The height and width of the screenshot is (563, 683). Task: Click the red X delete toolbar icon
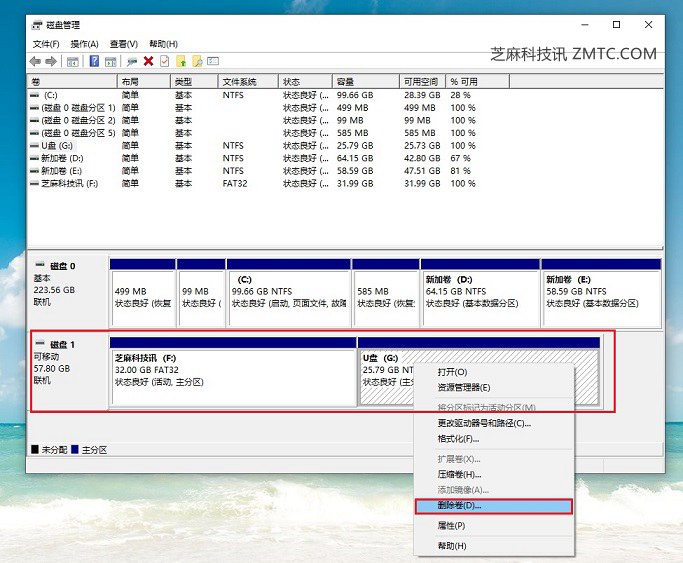pos(149,62)
